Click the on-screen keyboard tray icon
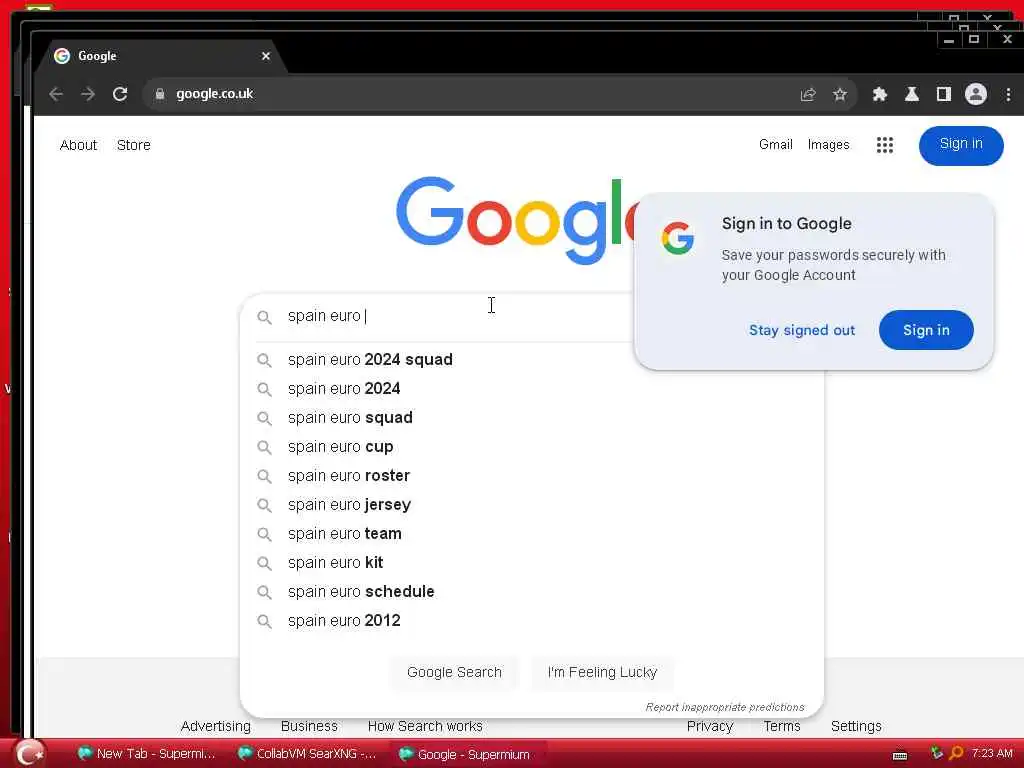This screenshot has height=768, width=1024. tap(900, 755)
